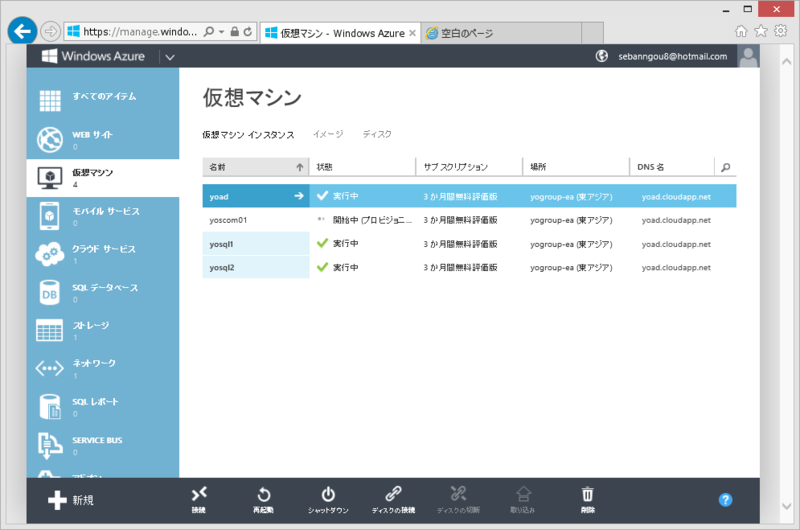The image size is (800, 530).
Task: Open the blue help question icon
Action: pyautogui.click(x=726, y=500)
